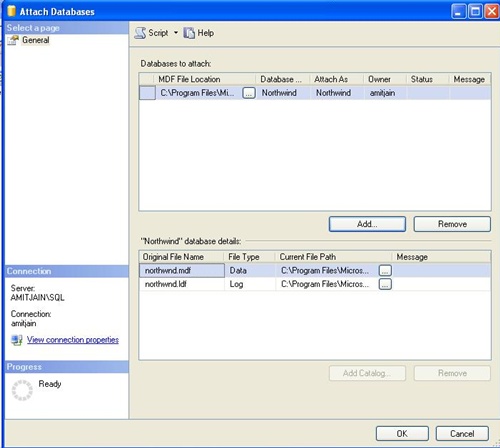
Task: Click the File Type column header
Action: [x=250, y=257]
